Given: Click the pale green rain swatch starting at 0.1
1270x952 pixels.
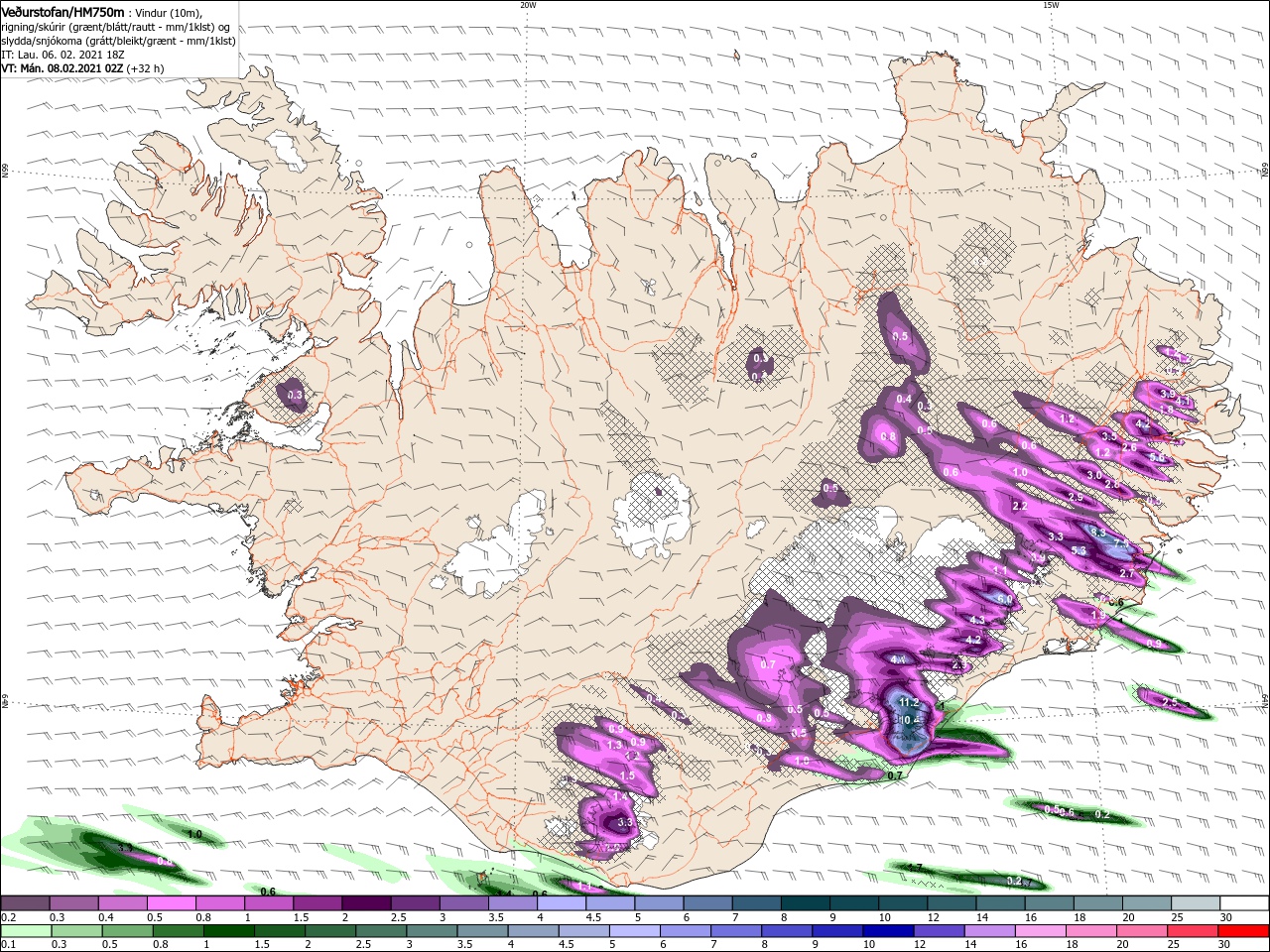Looking at the screenshot, I should coord(25,931).
